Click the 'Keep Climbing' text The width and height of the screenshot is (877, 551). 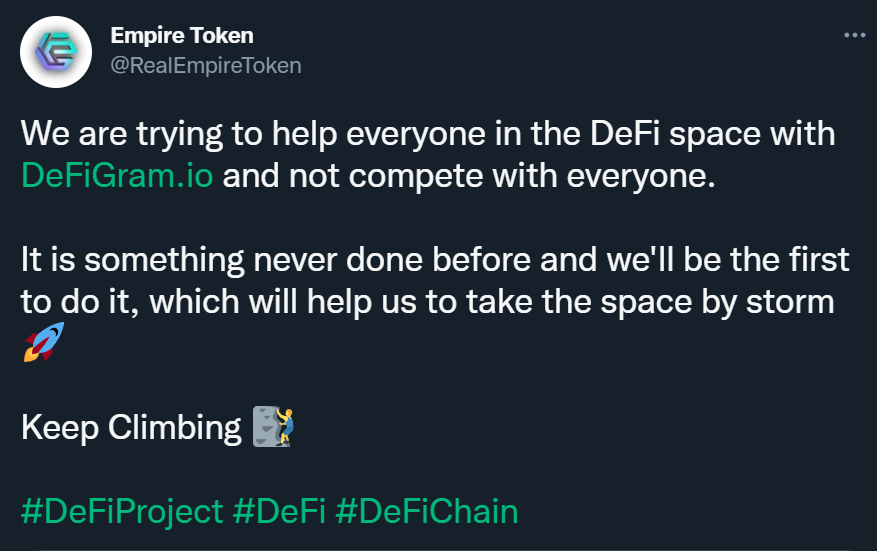coord(131,427)
